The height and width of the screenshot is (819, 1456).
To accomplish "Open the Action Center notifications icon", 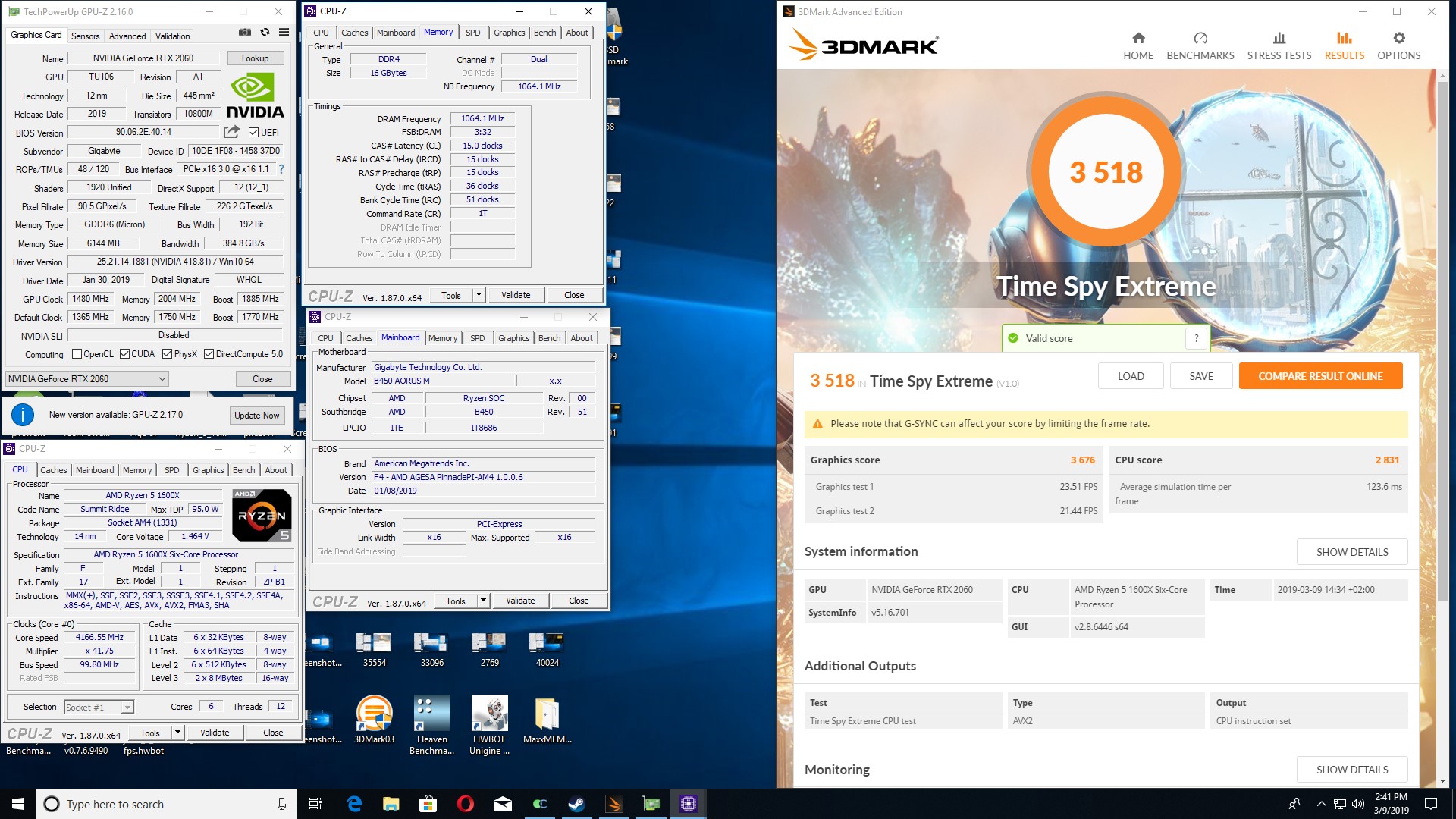I will point(1431,804).
